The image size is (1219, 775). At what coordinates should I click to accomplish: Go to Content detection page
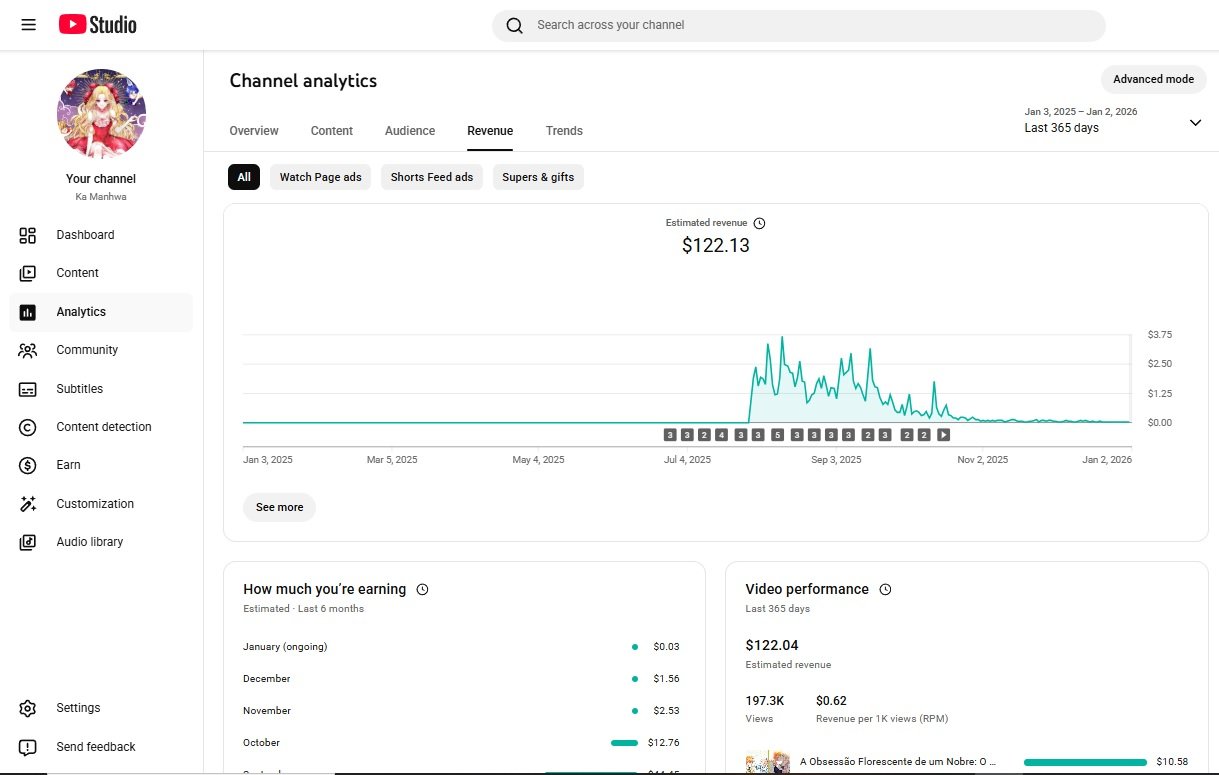coord(103,427)
